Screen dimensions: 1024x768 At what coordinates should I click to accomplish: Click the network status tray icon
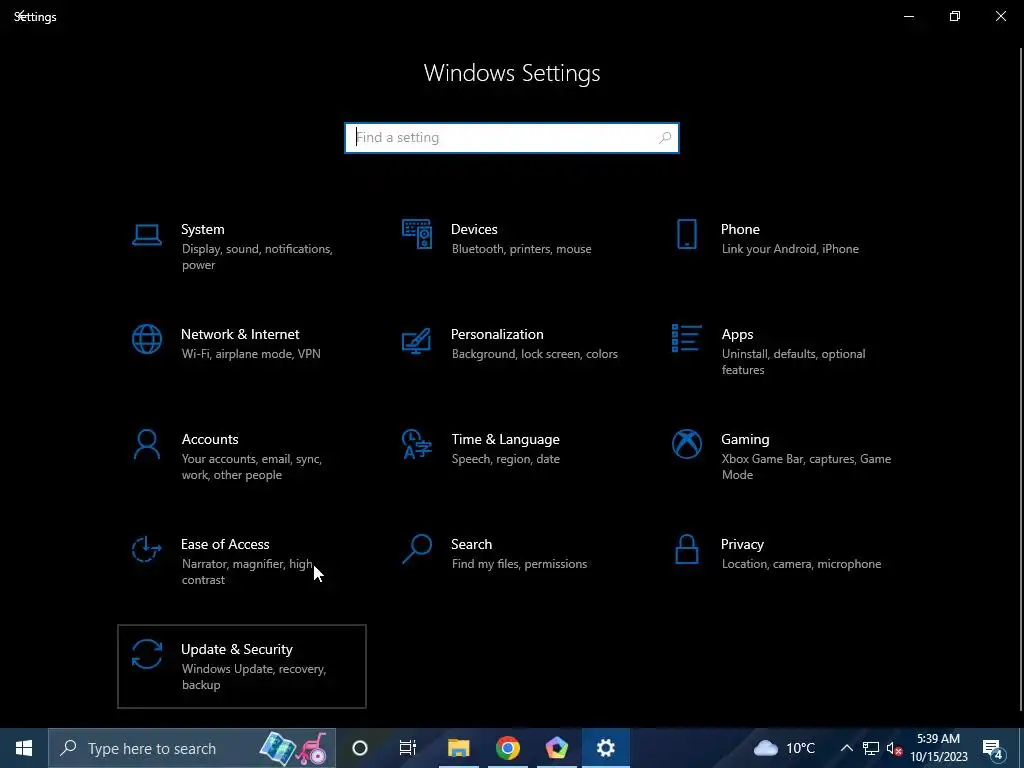click(871, 748)
